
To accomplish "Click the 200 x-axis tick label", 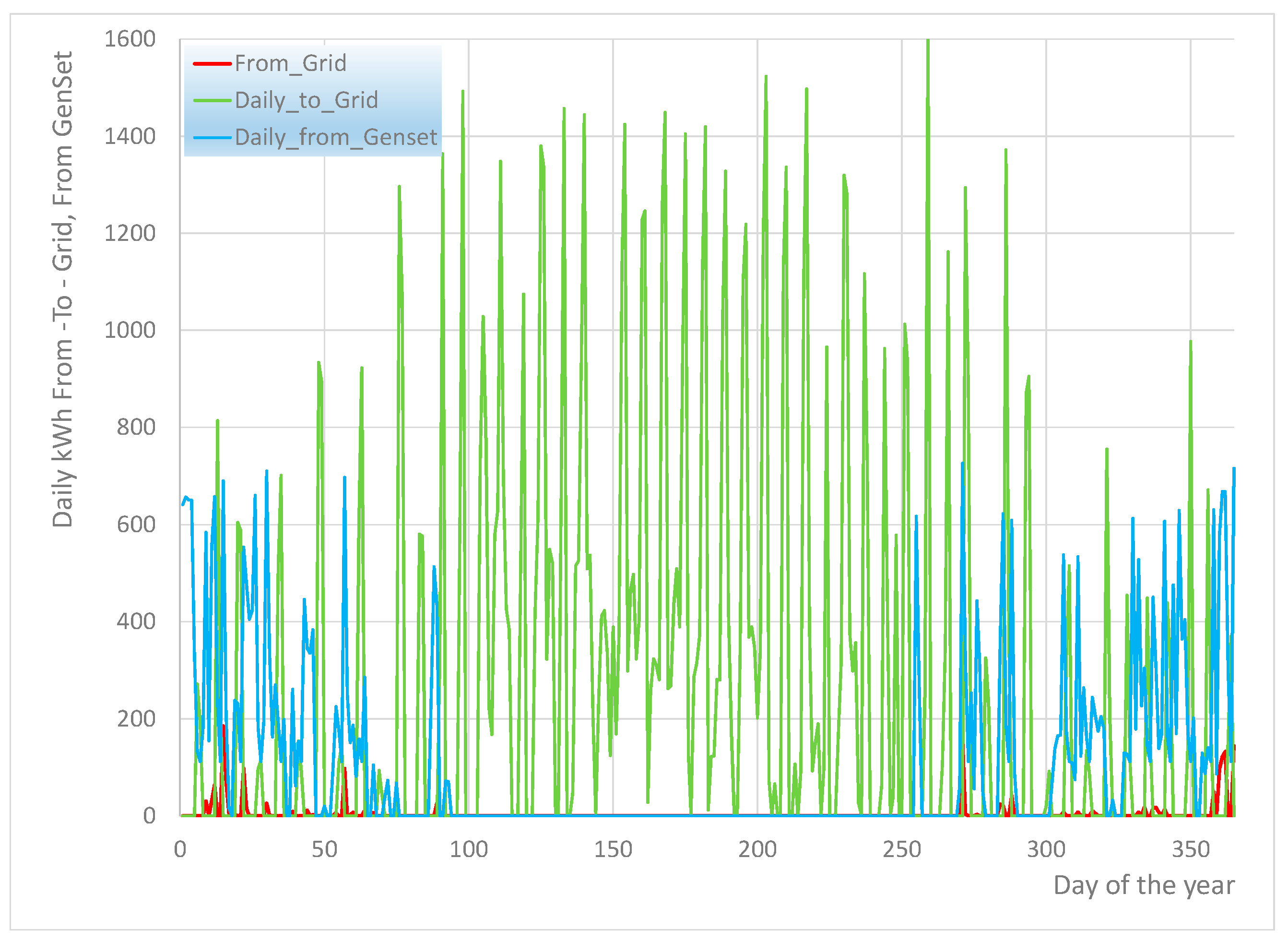I will 757,850.
